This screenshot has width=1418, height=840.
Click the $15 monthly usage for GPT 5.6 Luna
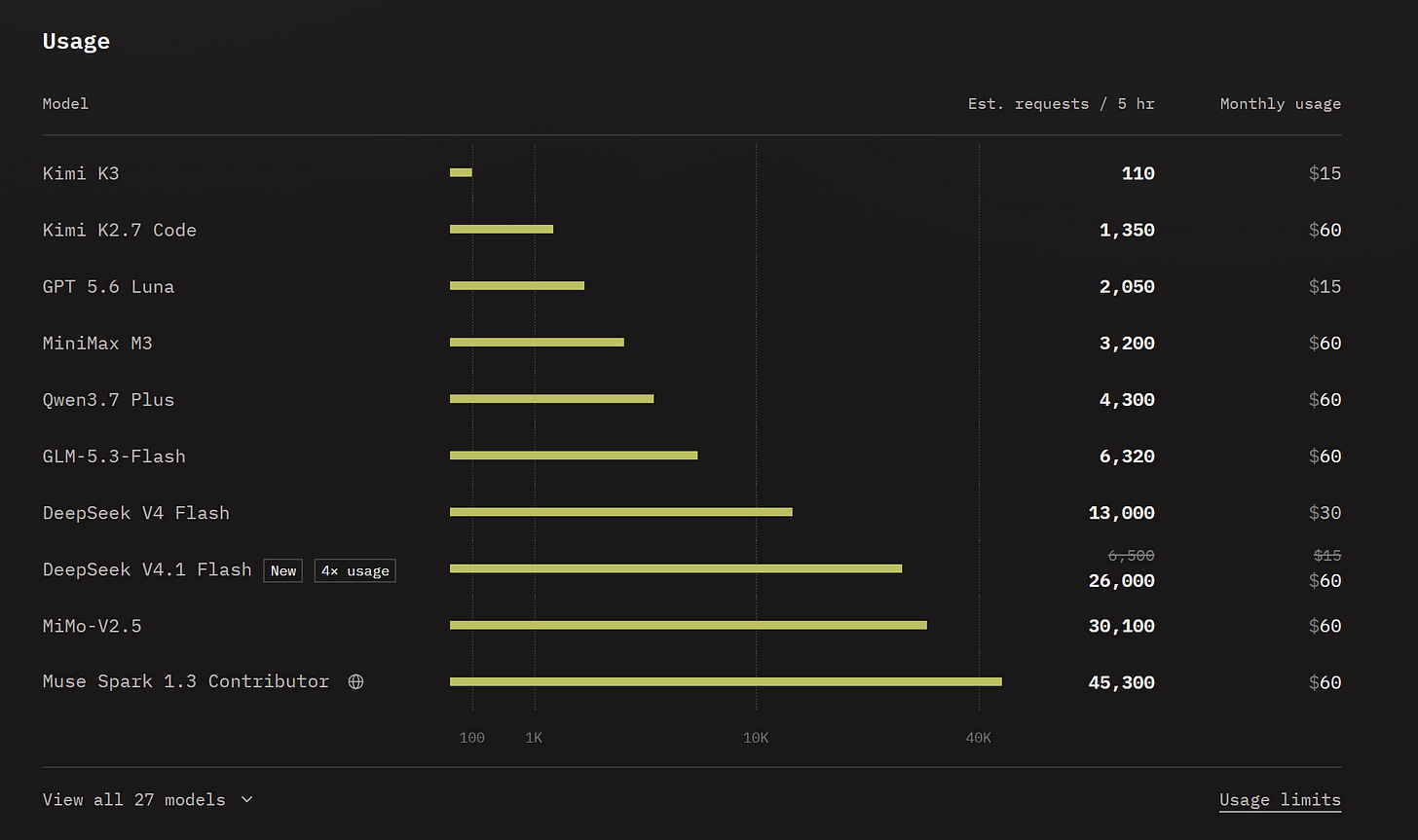1325,286
